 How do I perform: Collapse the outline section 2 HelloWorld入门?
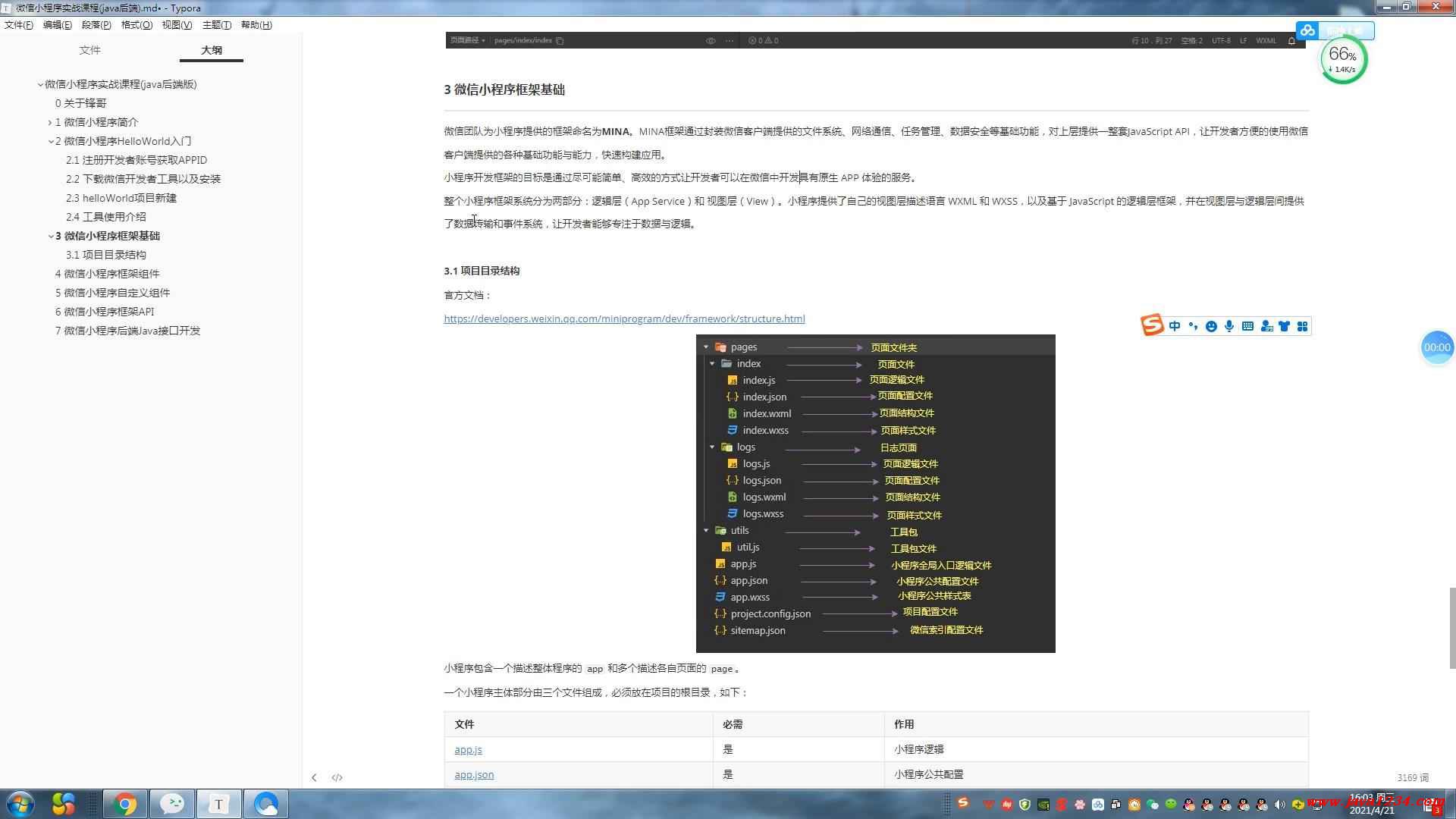pyautogui.click(x=50, y=142)
